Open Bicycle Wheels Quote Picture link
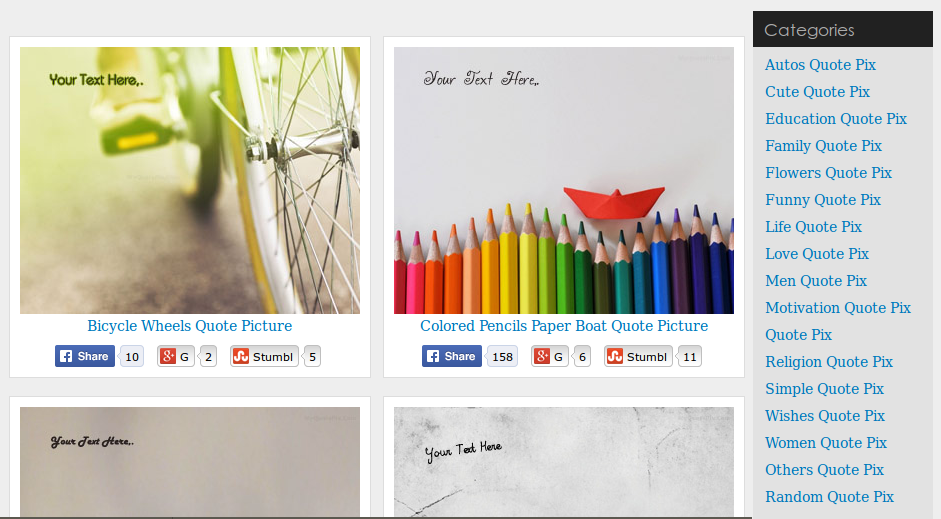 click(x=190, y=326)
